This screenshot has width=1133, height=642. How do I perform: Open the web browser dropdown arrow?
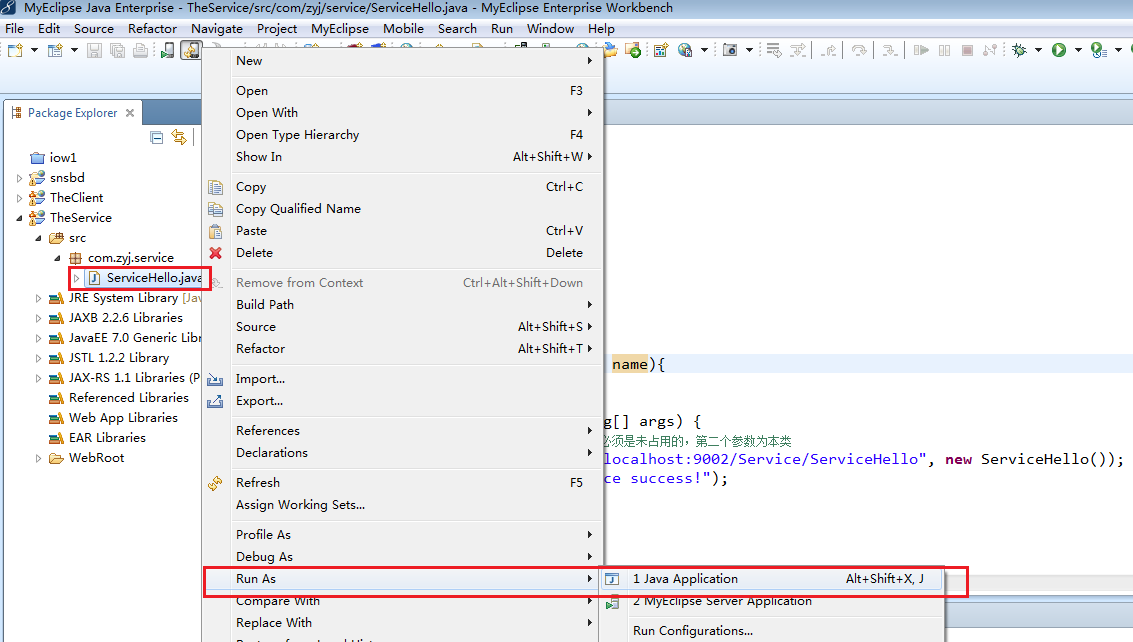(x=704, y=50)
